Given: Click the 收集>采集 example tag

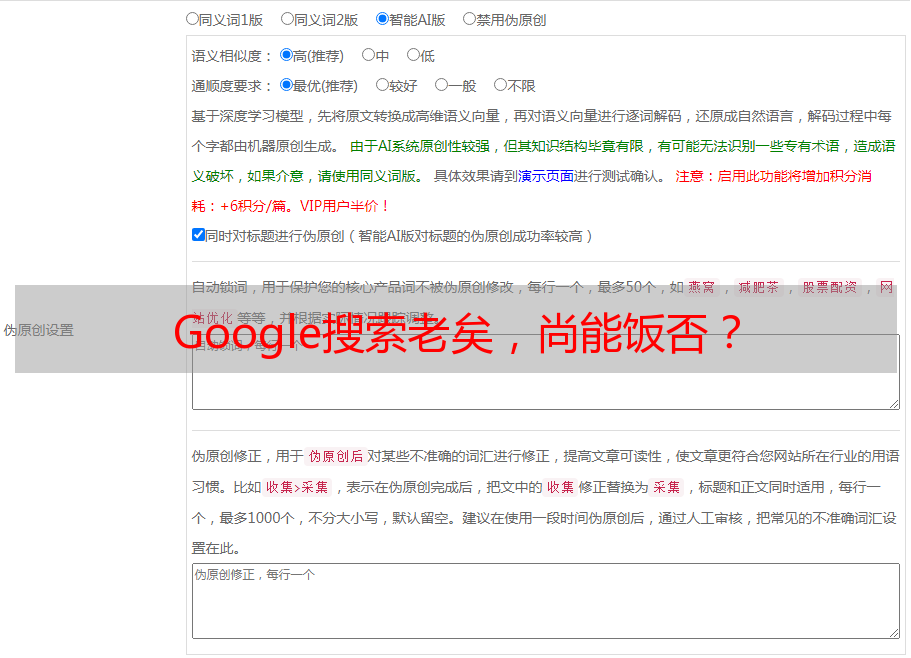Looking at the screenshot, I should click(297, 487).
